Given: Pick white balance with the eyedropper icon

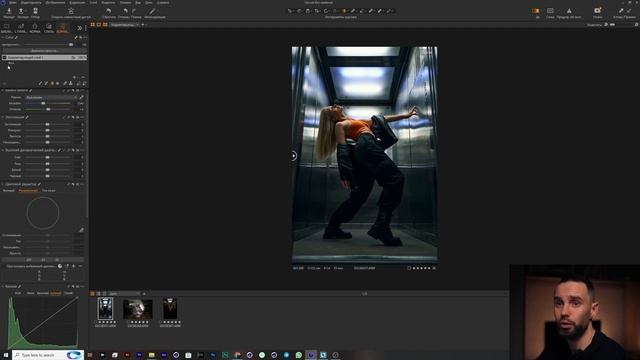Looking at the screenshot, I should tap(82, 98).
